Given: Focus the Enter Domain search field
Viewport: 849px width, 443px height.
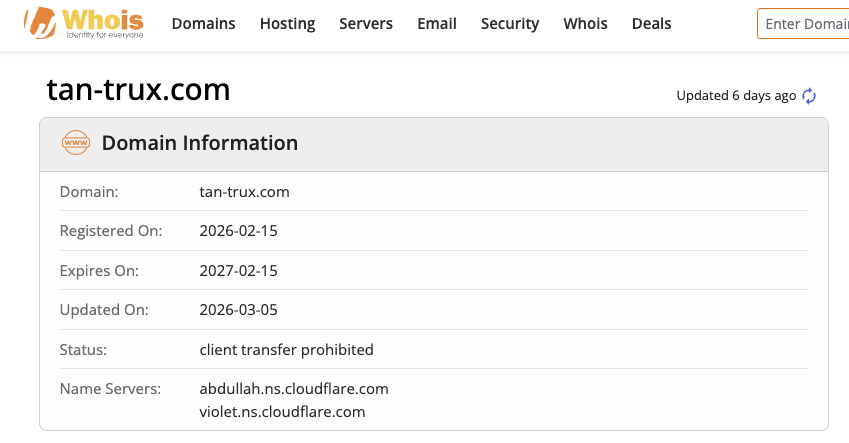Looking at the screenshot, I should 804,23.
